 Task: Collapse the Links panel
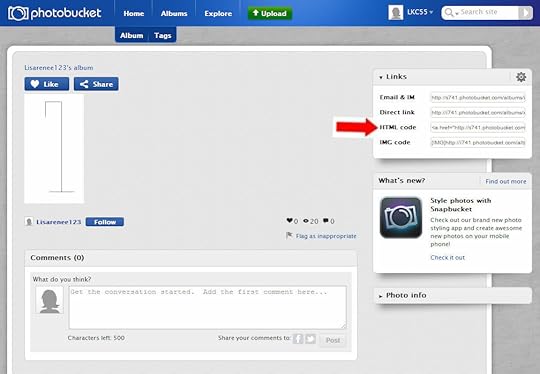(381, 77)
